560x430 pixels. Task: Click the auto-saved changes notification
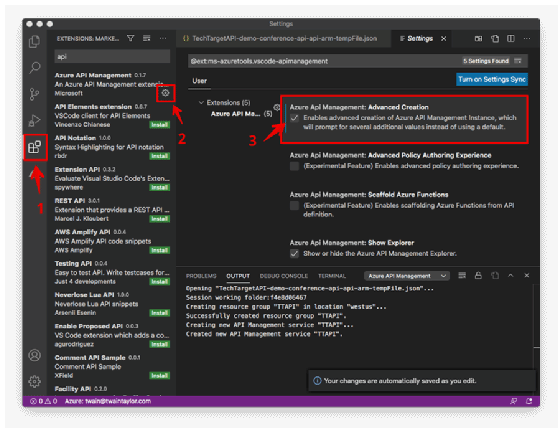421,381
